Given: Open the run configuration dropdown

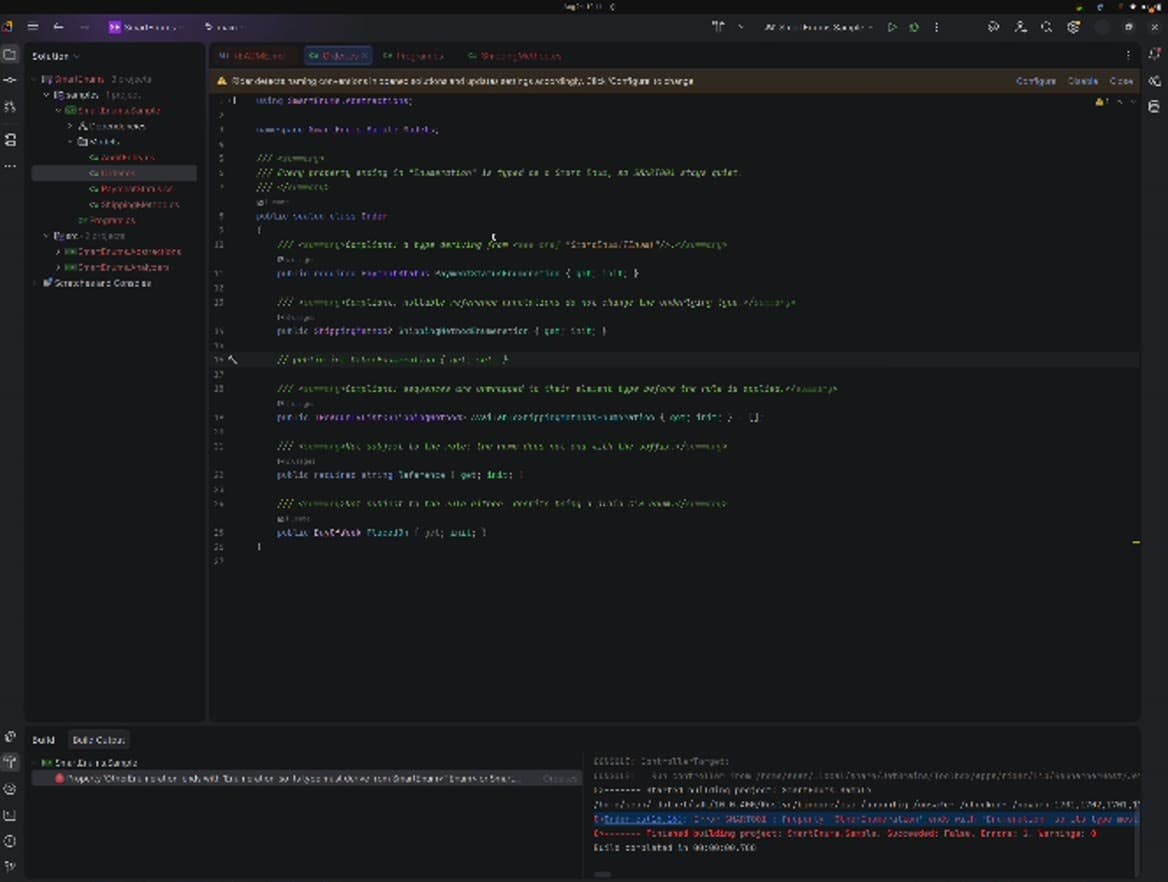Looking at the screenshot, I should tap(819, 27).
